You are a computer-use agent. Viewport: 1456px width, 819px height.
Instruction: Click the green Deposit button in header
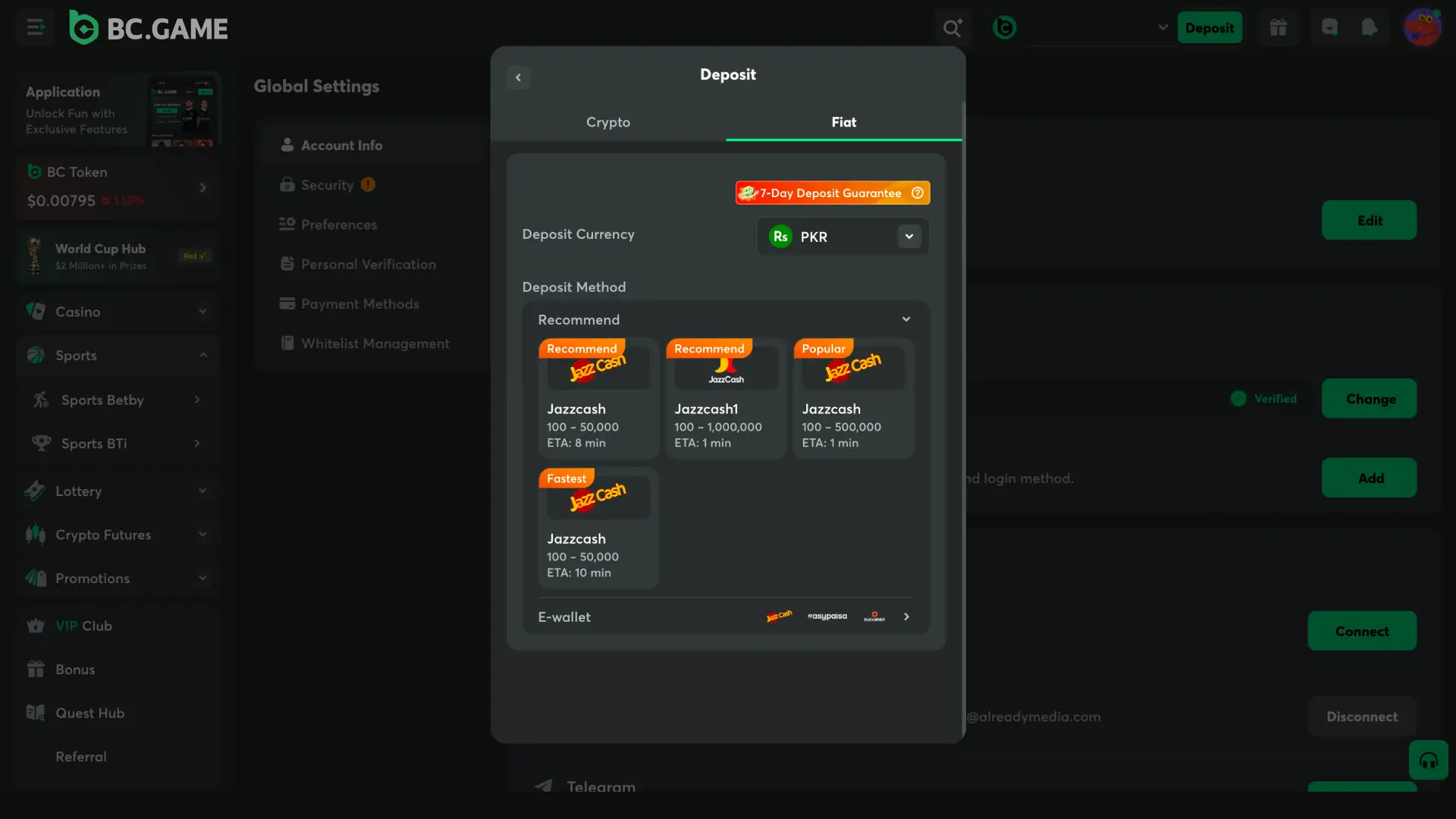1210,28
